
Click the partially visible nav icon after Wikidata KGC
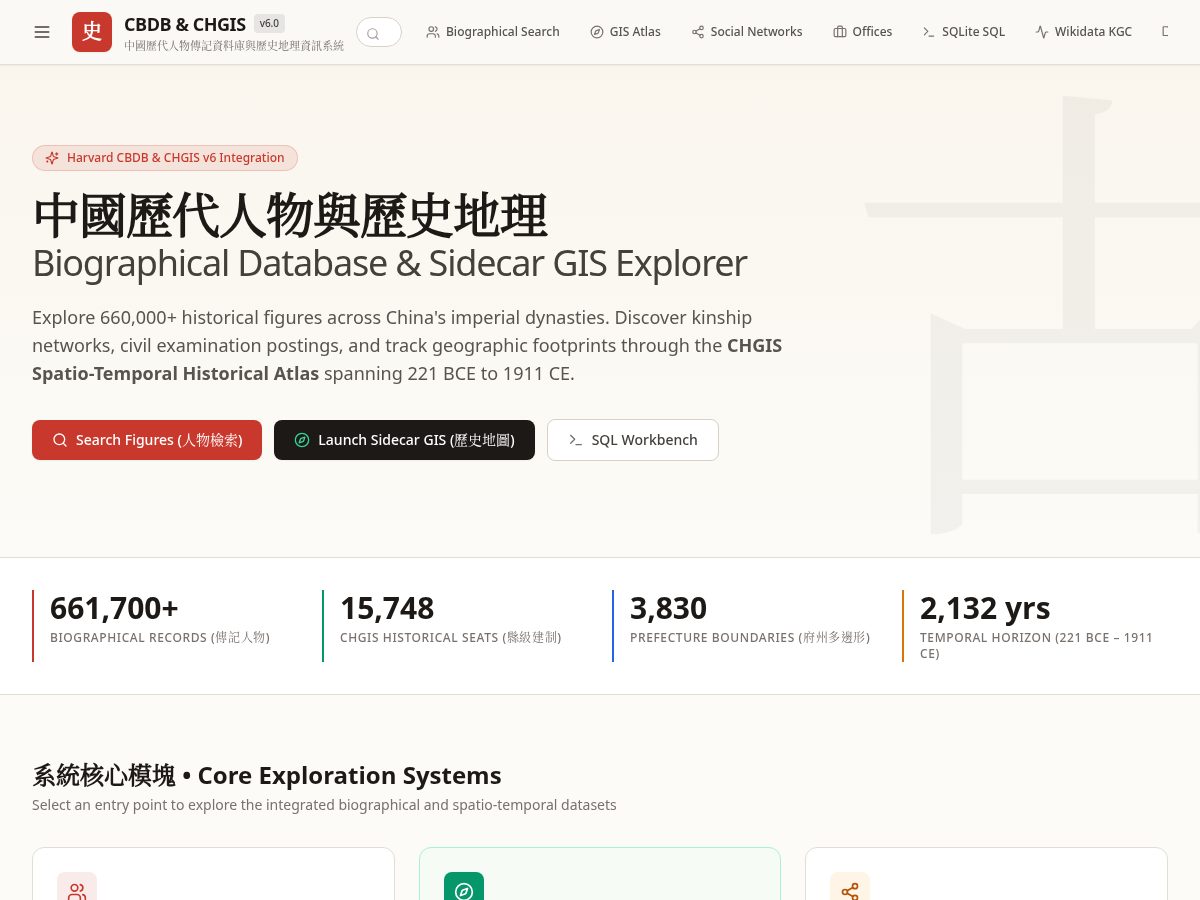pyautogui.click(x=1164, y=32)
